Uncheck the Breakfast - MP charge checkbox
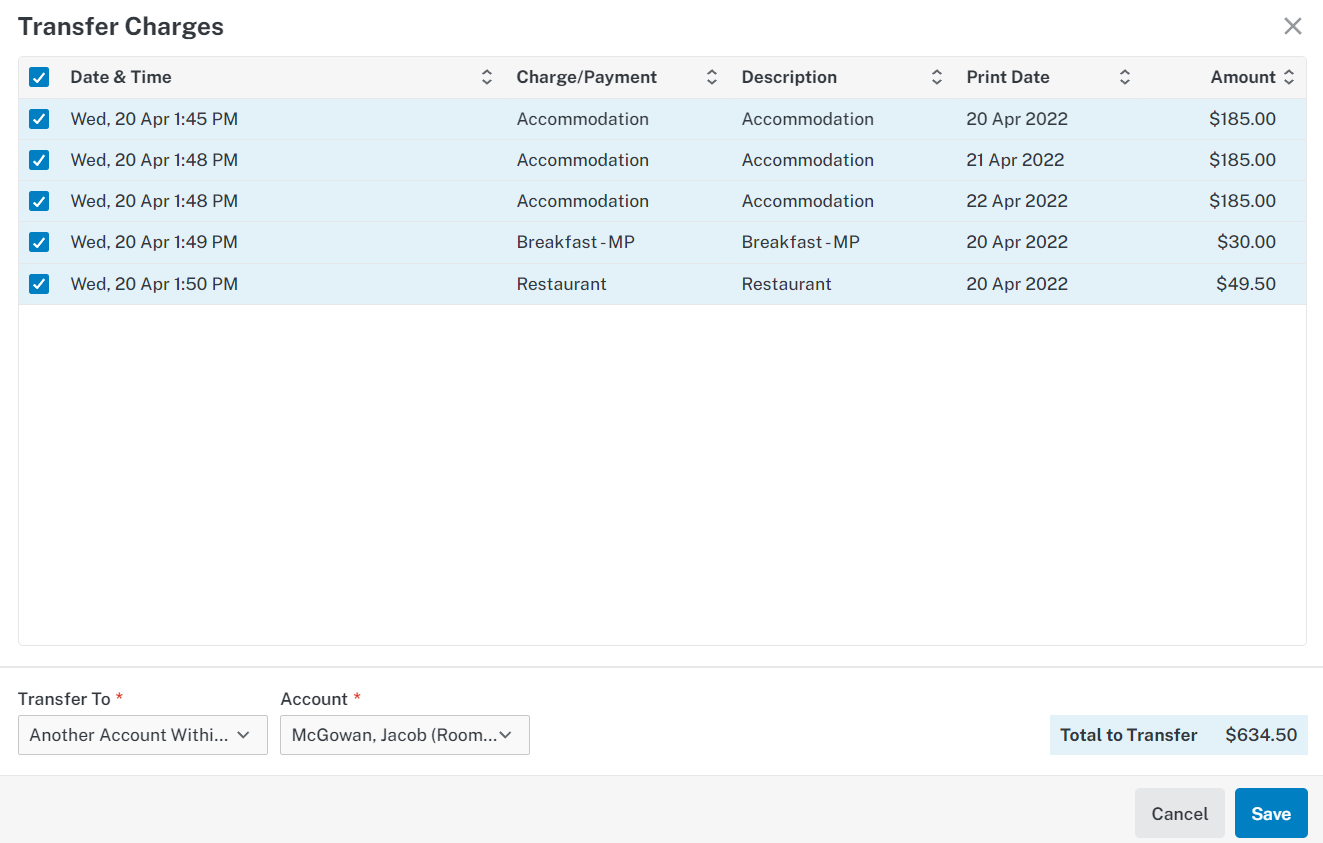Image resolution: width=1323 pixels, height=843 pixels. click(x=39, y=242)
